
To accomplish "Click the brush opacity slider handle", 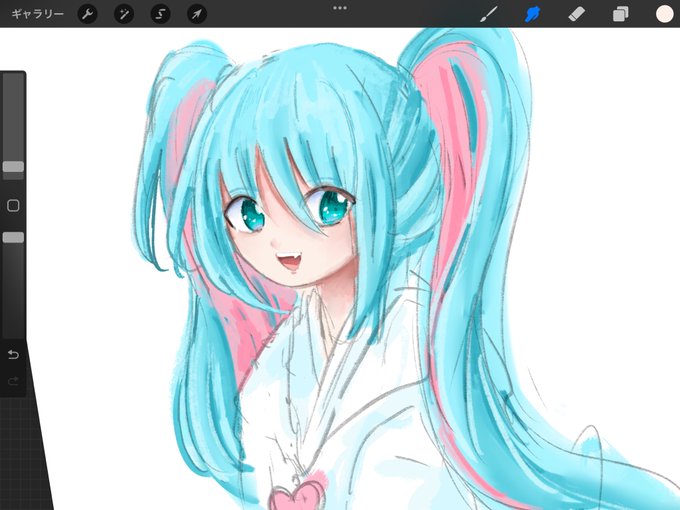I will click(13, 237).
